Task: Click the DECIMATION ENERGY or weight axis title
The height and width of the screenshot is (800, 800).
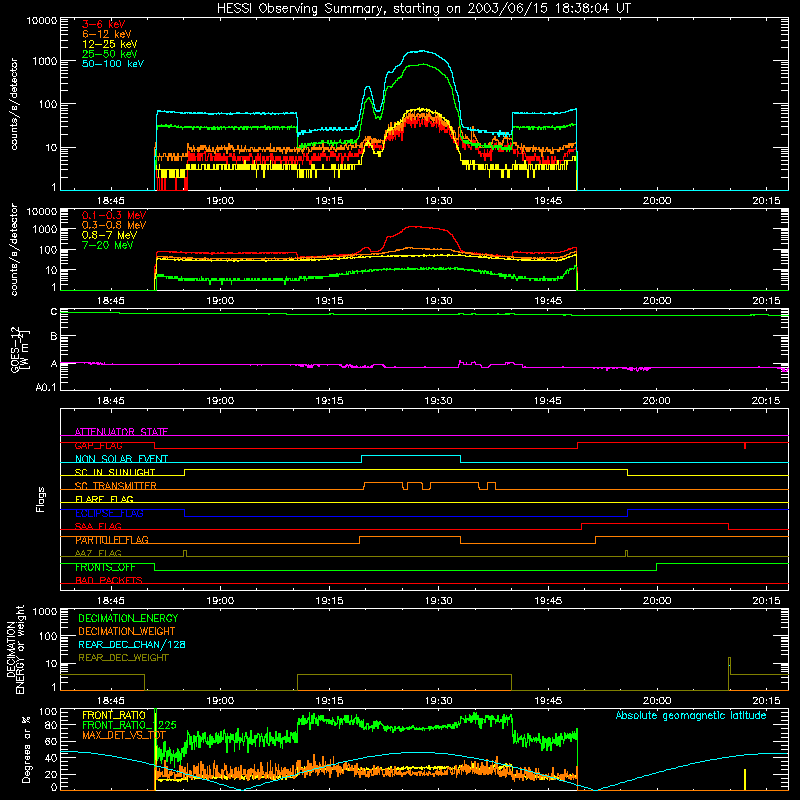Action: click(x=15, y=649)
